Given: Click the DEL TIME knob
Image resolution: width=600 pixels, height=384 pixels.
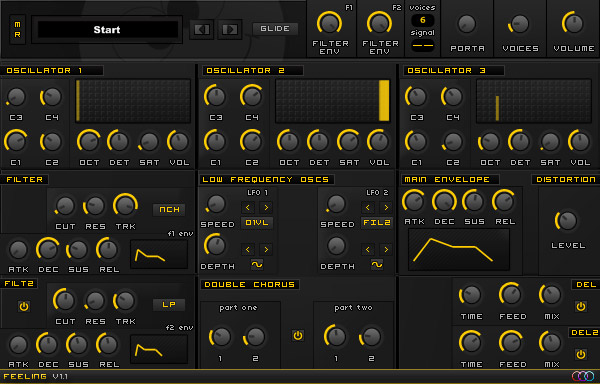Looking at the screenshot, I should (470, 295).
